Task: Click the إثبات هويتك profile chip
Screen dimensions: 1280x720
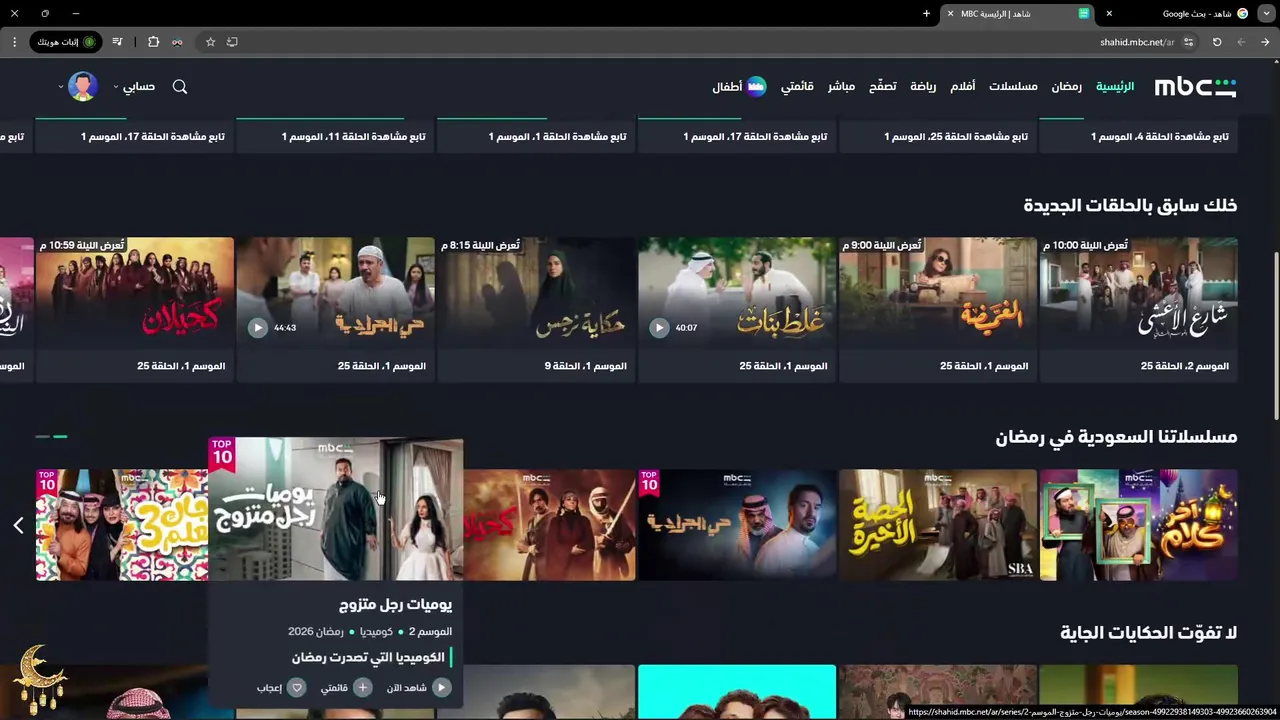Action: pos(66,42)
